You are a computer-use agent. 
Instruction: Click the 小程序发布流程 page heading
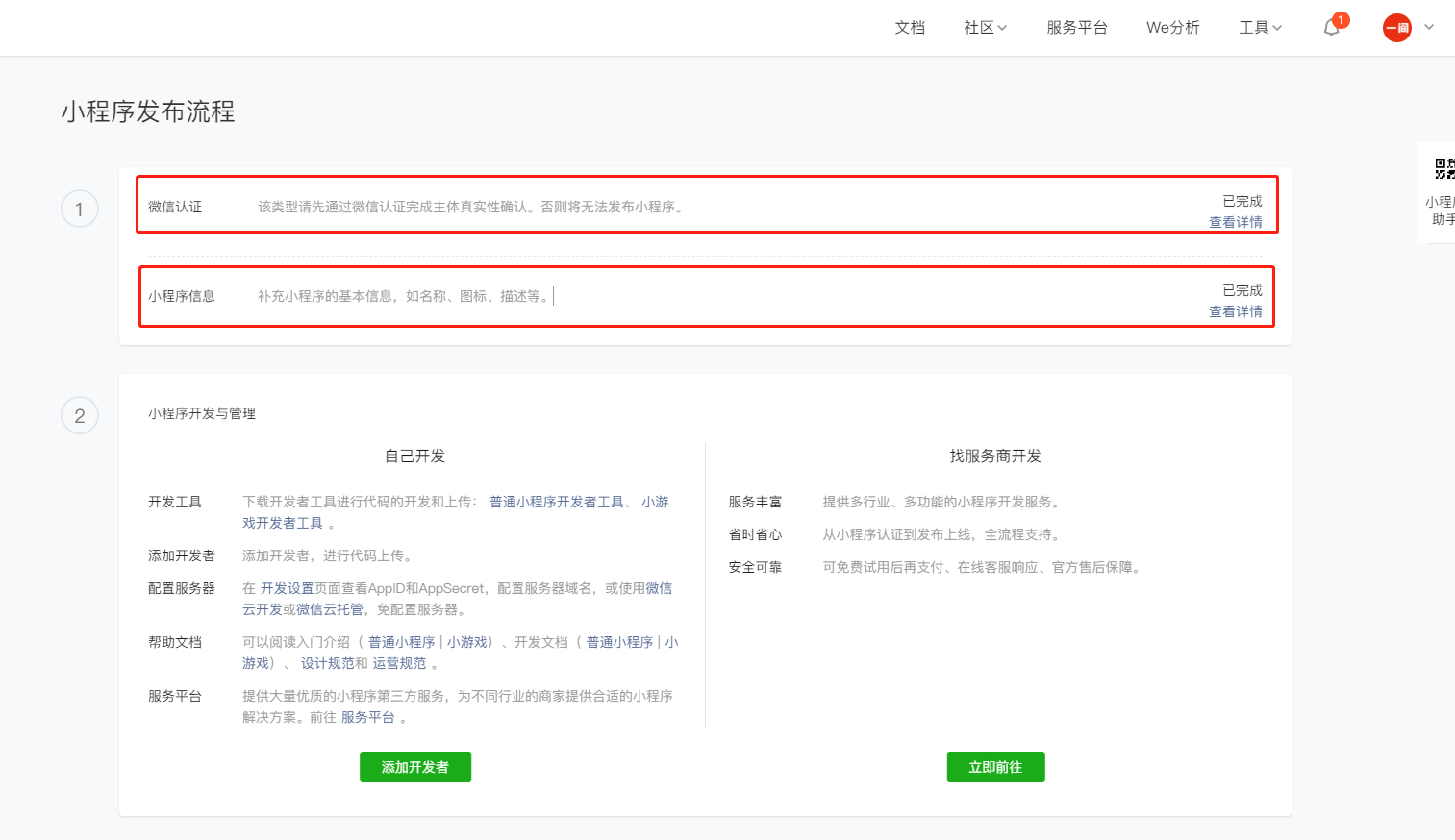[148, 111]
